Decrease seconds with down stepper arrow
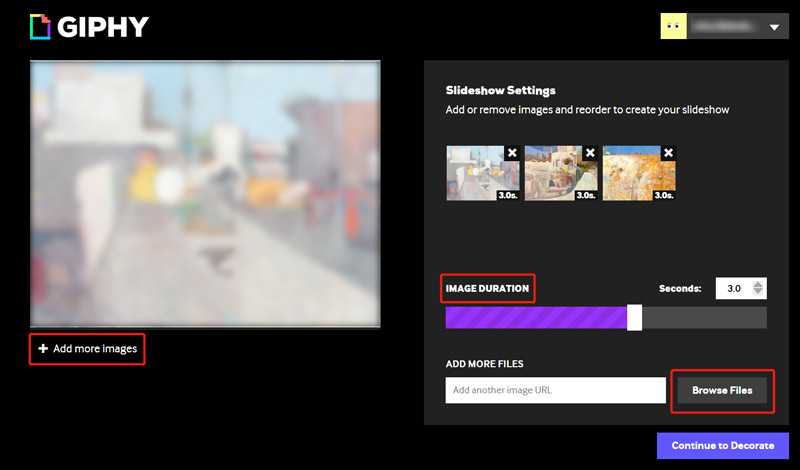Screen dimensions: 800x470 pos(758,292)
